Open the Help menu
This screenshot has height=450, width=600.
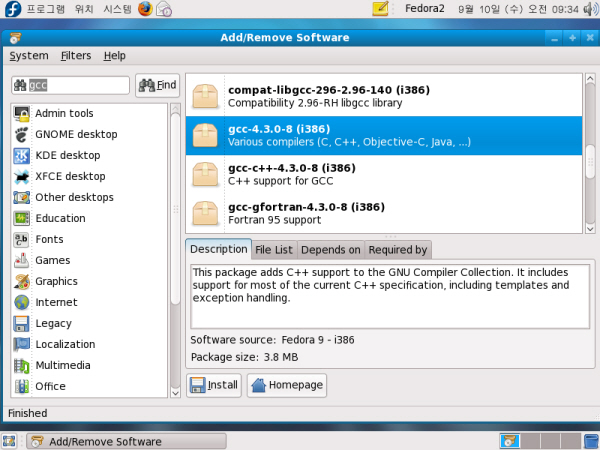point(114,56)
